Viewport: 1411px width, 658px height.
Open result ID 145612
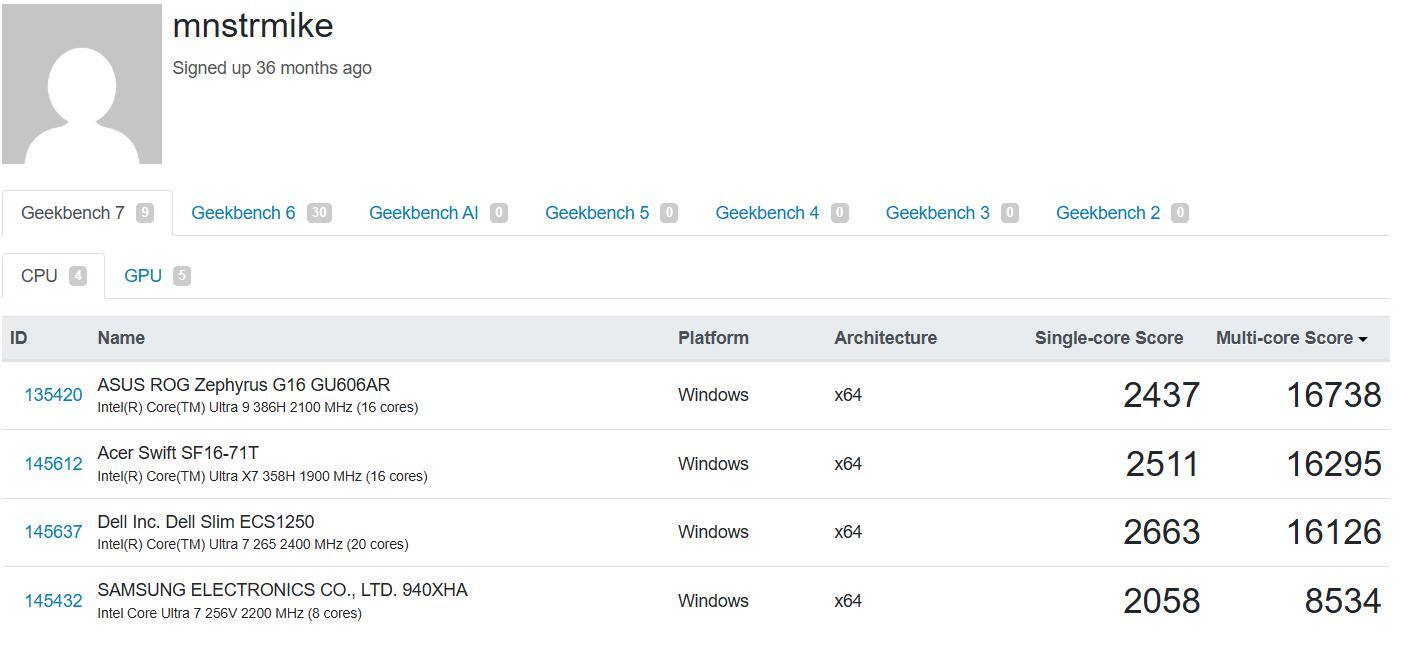point(53,464)
